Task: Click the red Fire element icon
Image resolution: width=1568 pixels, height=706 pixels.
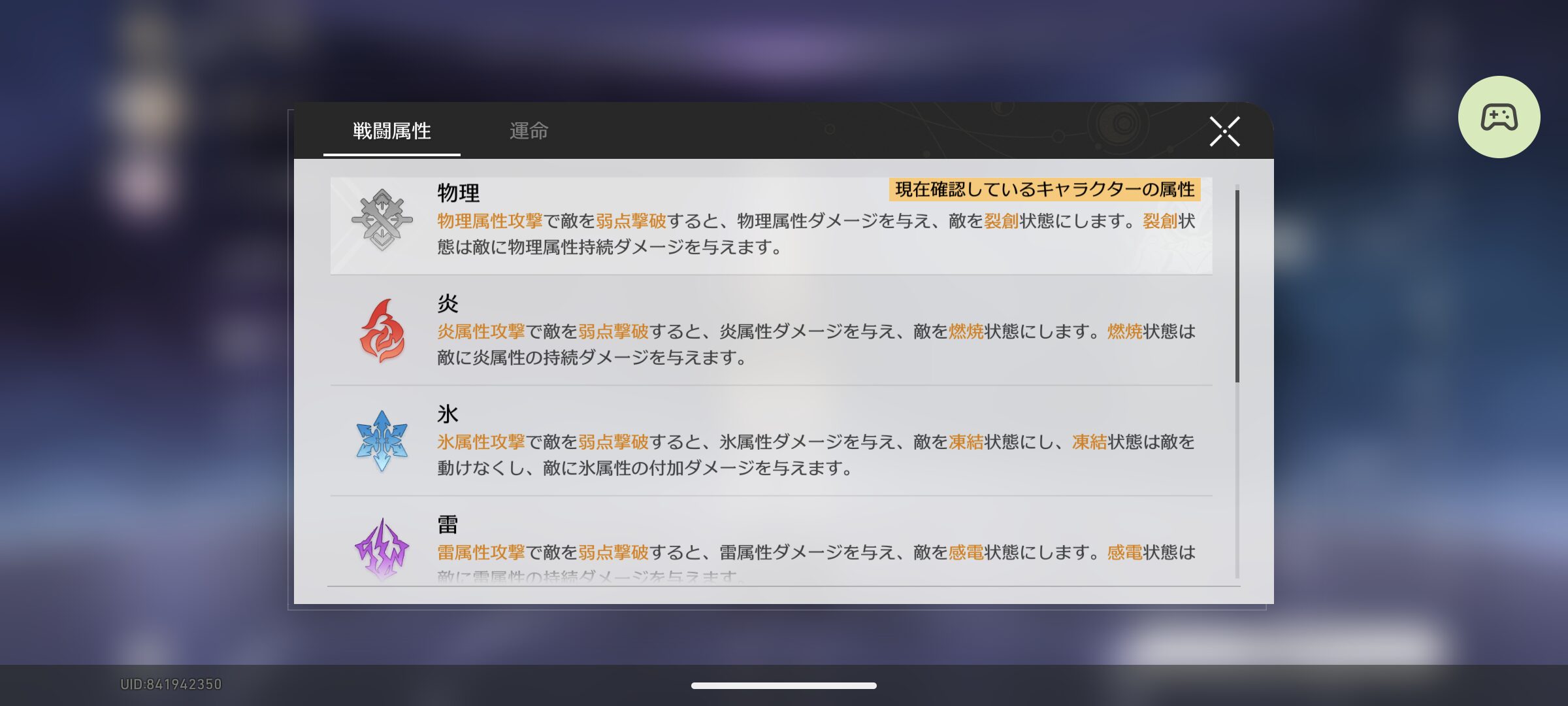Action: [382, 331]
